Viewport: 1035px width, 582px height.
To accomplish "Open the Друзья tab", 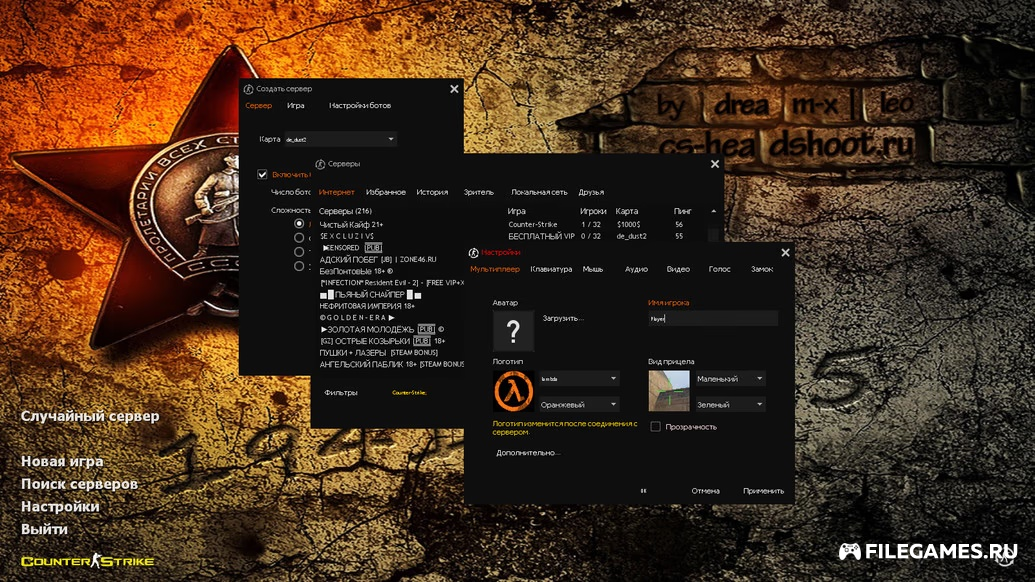I will (x=591, y=193).
